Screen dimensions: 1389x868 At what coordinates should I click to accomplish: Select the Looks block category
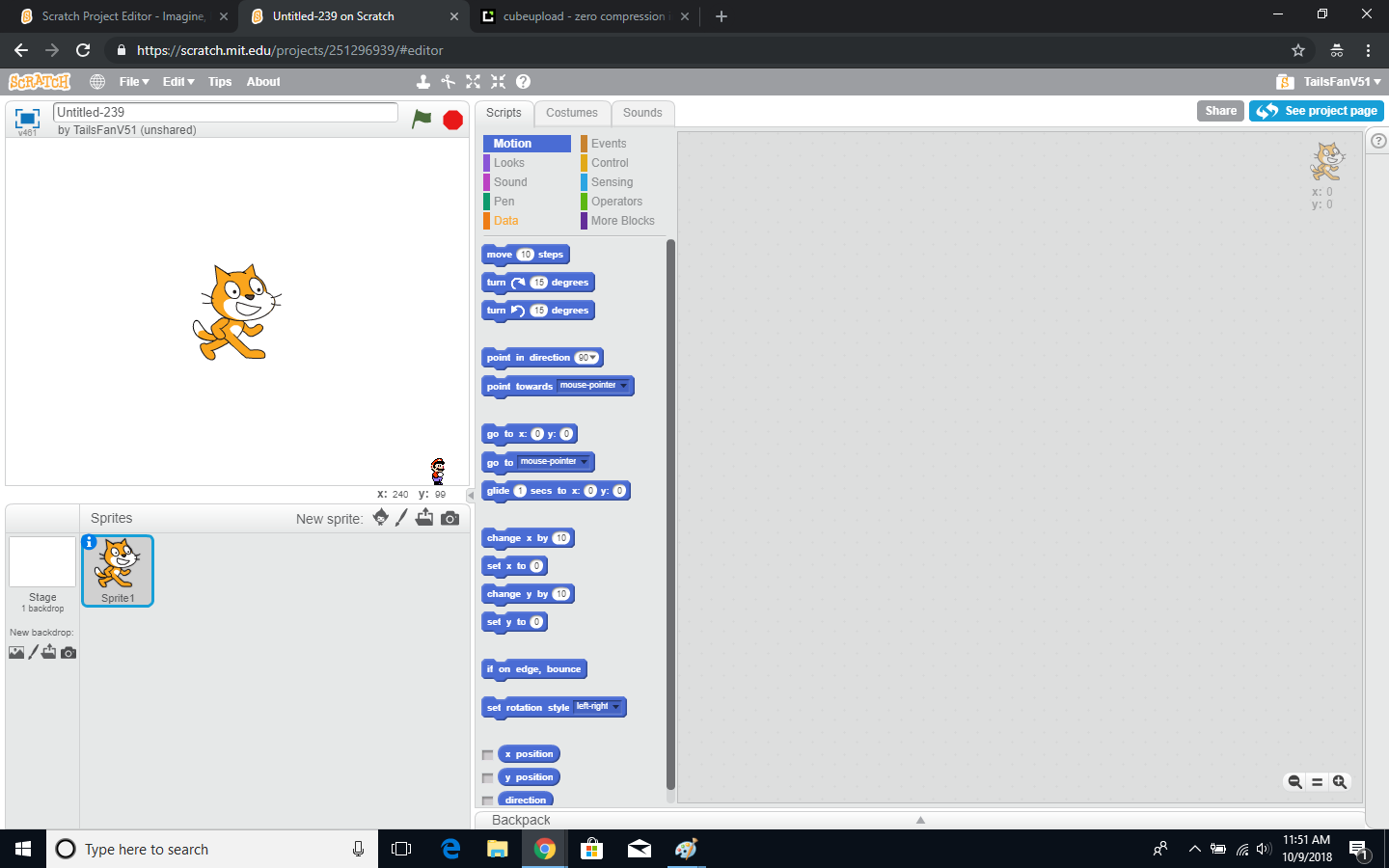tap(509, 163)
